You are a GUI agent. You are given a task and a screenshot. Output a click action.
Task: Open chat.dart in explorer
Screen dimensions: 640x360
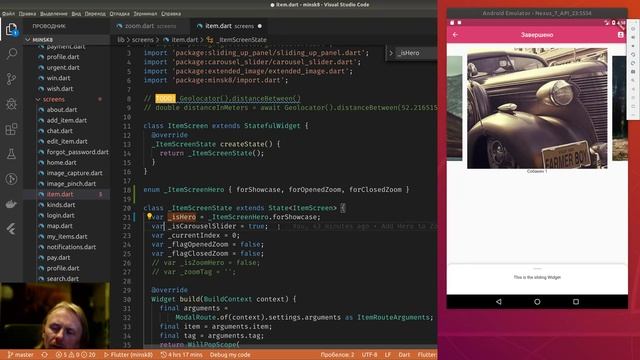60,131
